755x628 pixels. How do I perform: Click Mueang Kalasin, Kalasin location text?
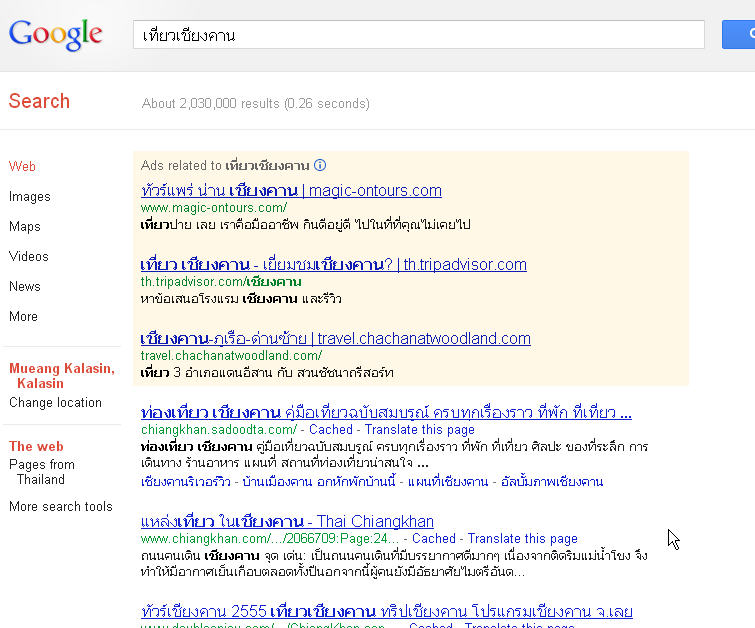(62, 376)
